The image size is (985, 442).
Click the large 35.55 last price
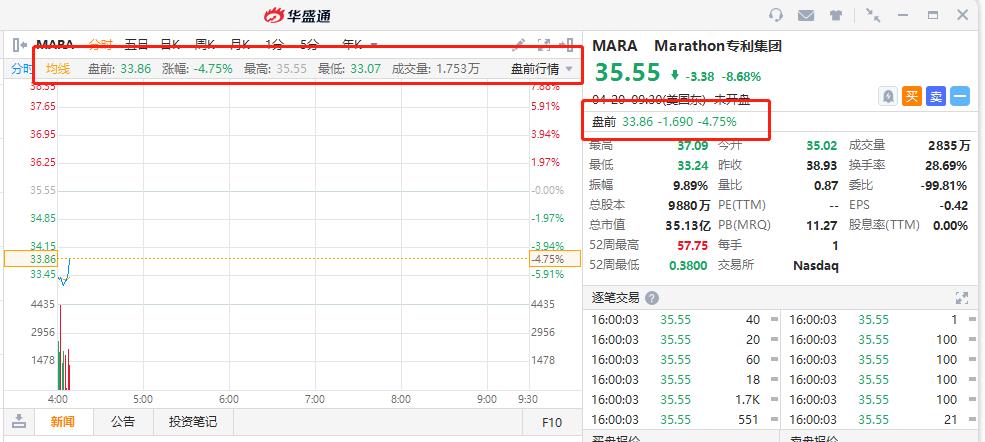627,73
